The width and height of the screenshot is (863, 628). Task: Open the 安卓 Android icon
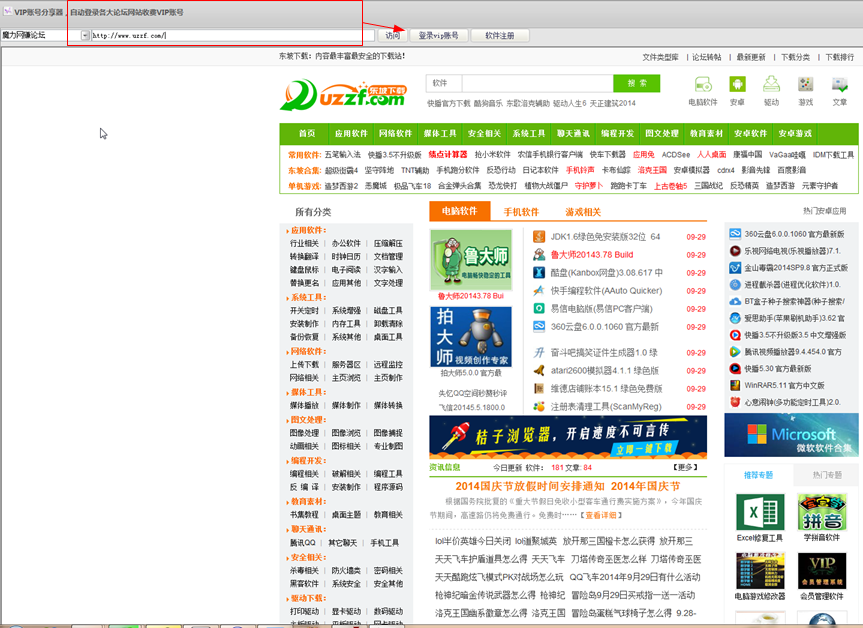coord(737,84)
